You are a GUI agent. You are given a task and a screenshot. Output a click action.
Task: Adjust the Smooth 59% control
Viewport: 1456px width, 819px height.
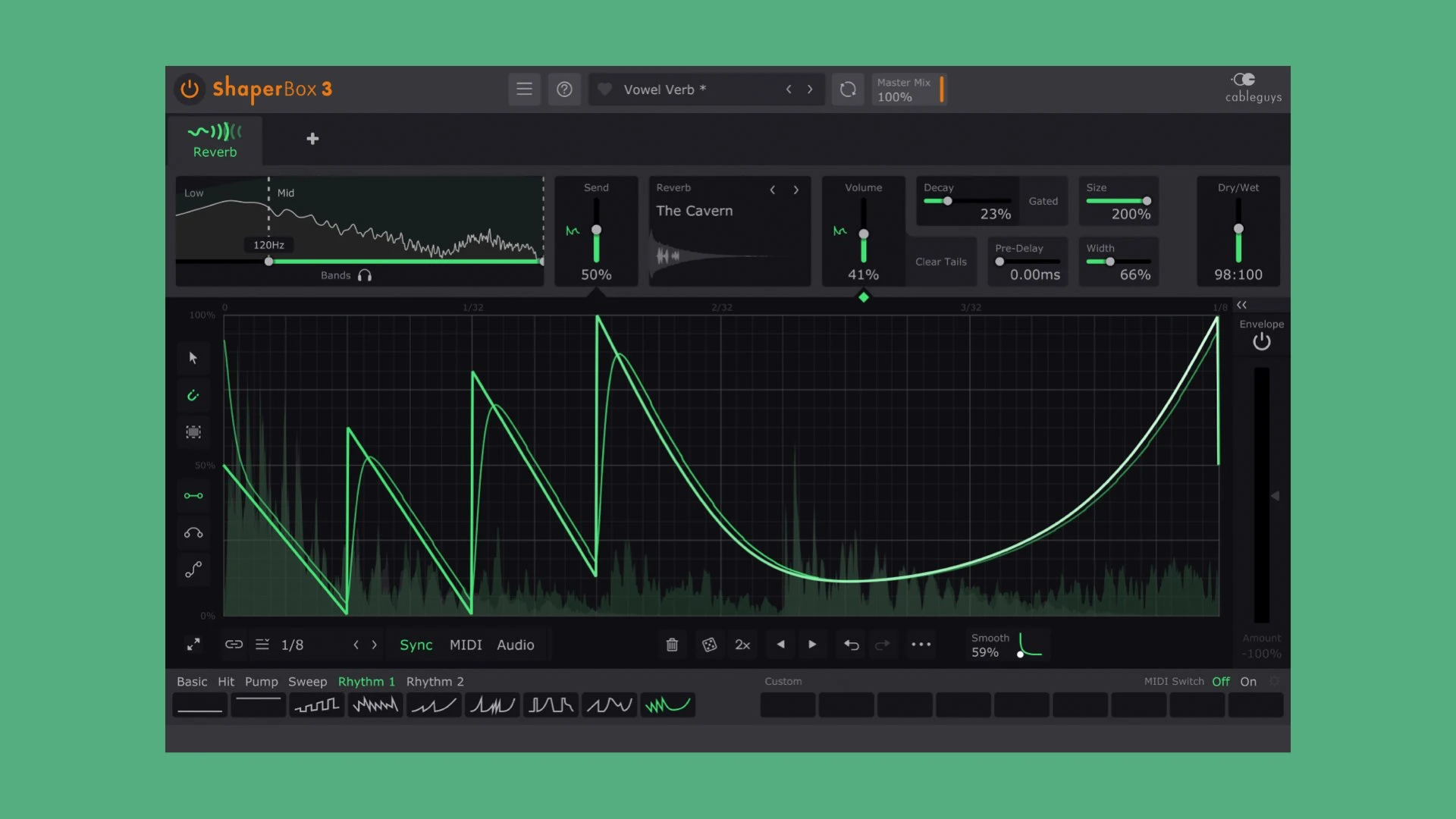[1009, 645]
